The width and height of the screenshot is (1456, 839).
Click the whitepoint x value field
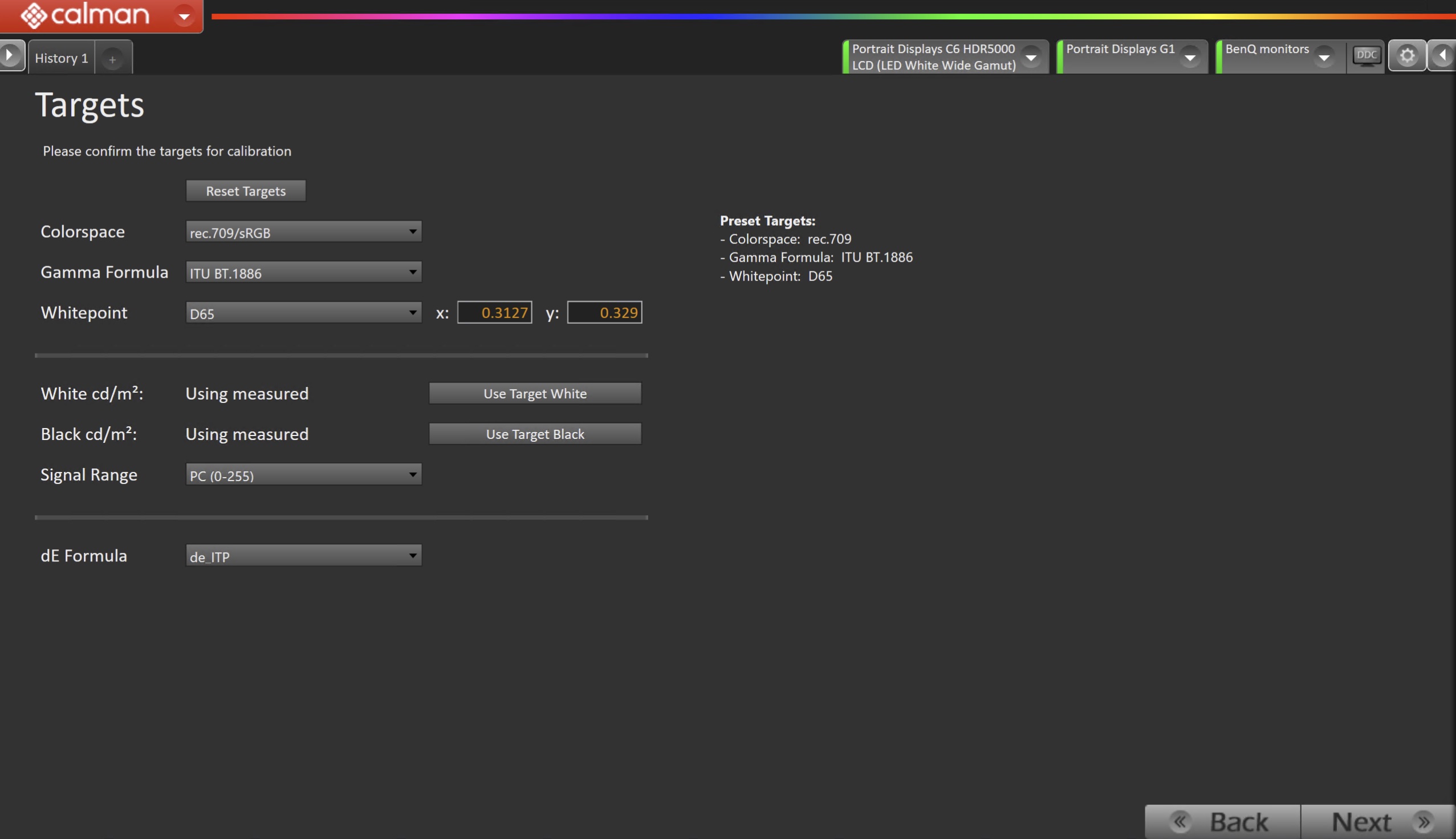tap(494, 313)
